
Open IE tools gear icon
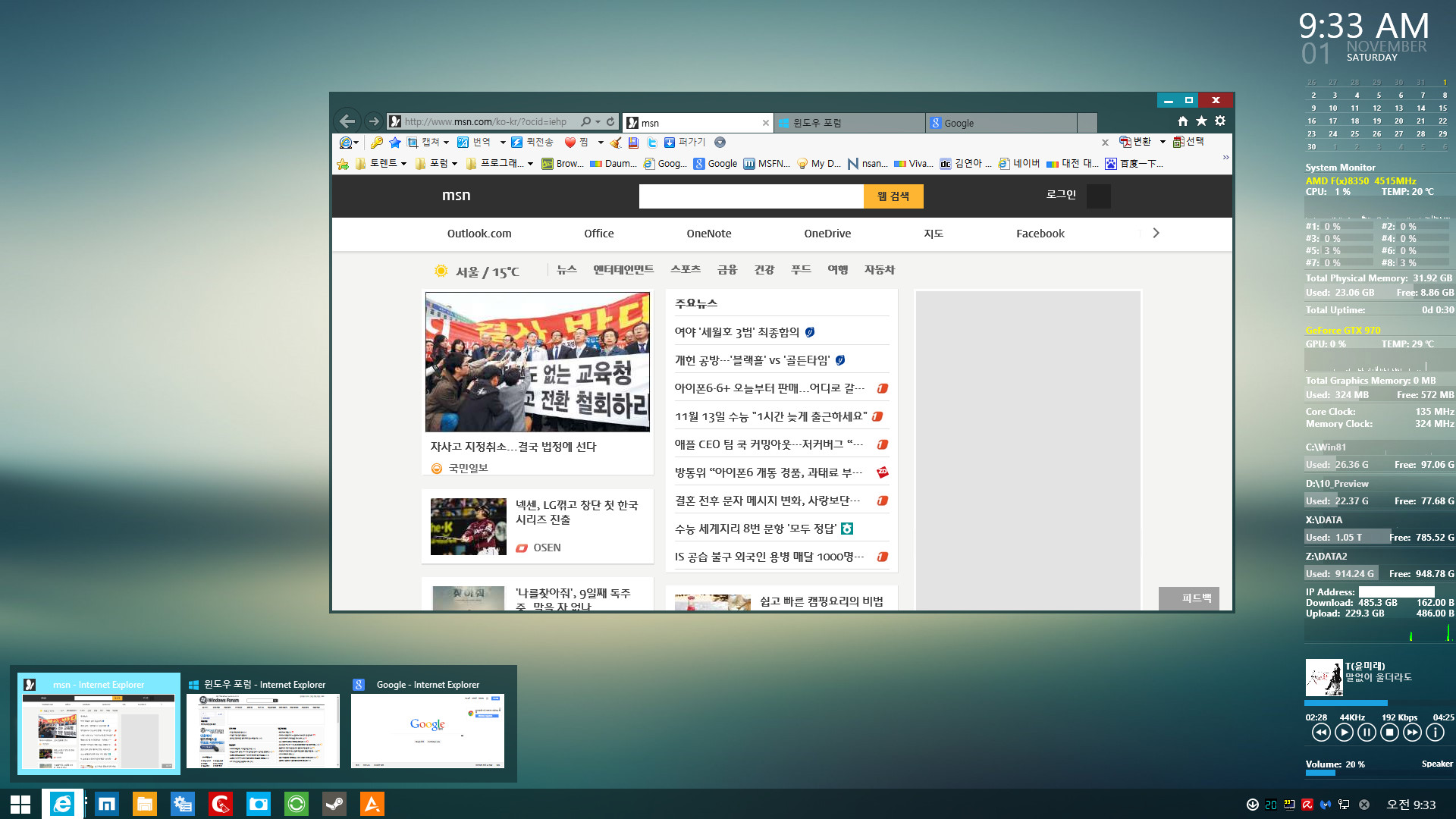click(1220, 121)
